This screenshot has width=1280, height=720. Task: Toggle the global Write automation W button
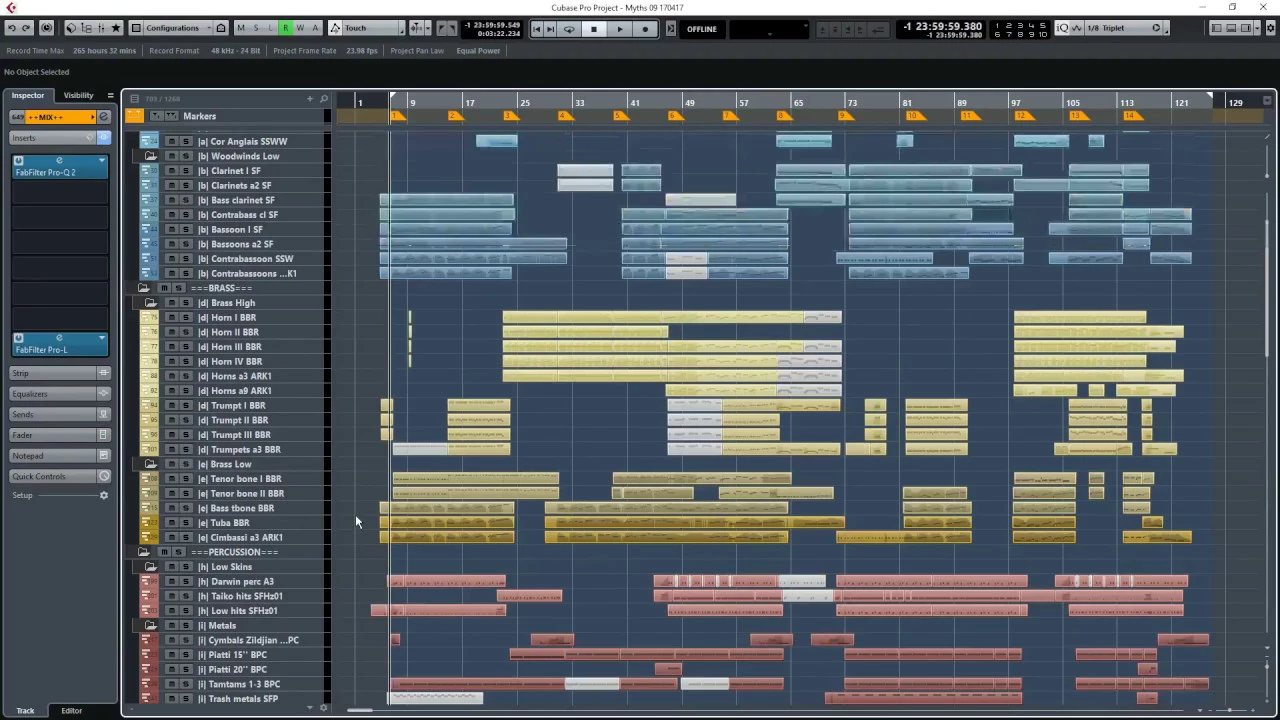point(300,28)
